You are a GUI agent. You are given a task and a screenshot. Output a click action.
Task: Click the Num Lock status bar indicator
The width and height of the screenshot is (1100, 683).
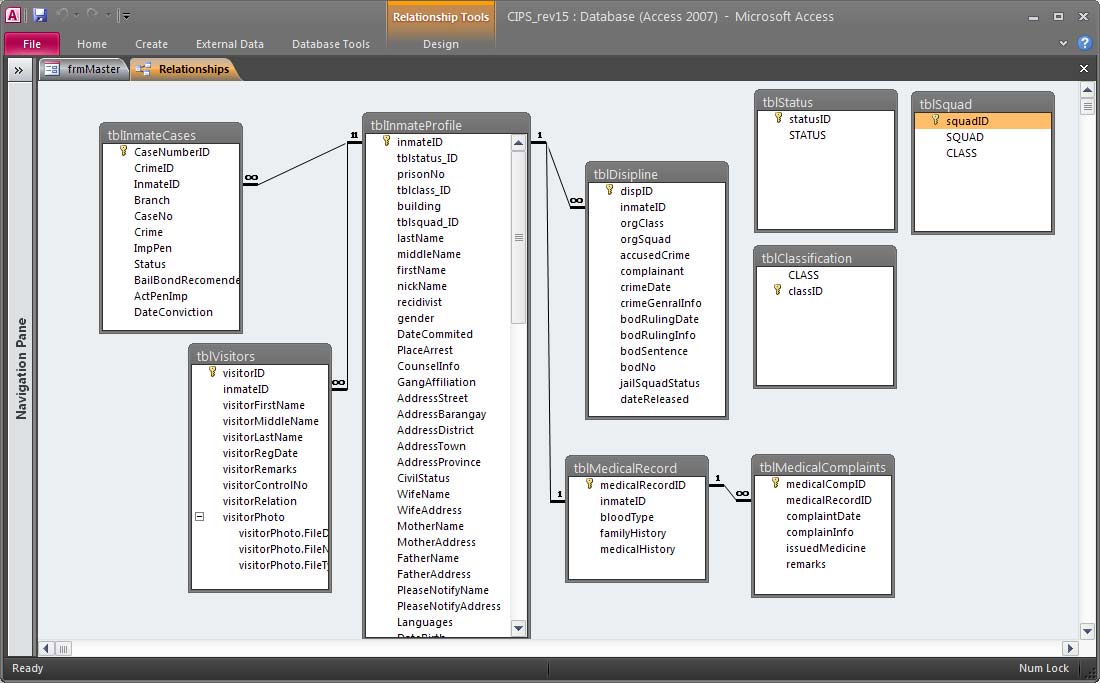pos(1044,668)
